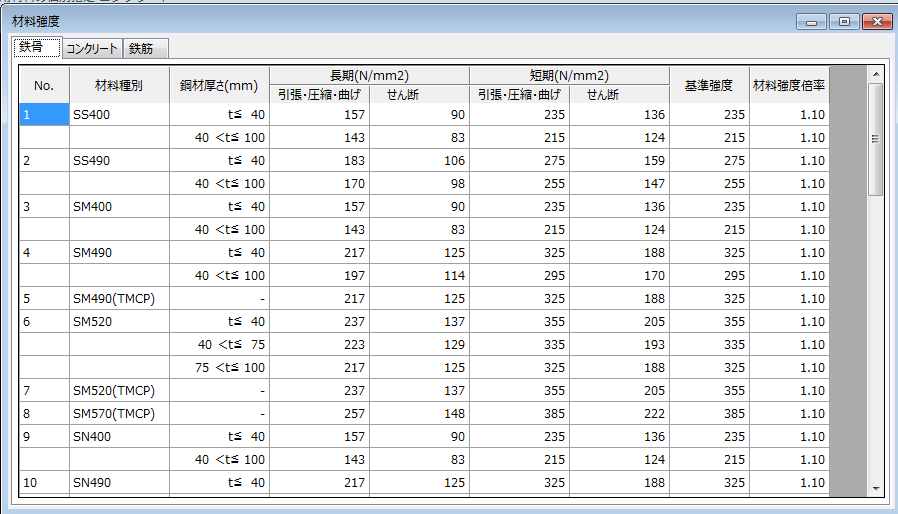898x514 pixels.
Task: Select the SM520(TMCP) material cell
Action: [x=119, y=391]
